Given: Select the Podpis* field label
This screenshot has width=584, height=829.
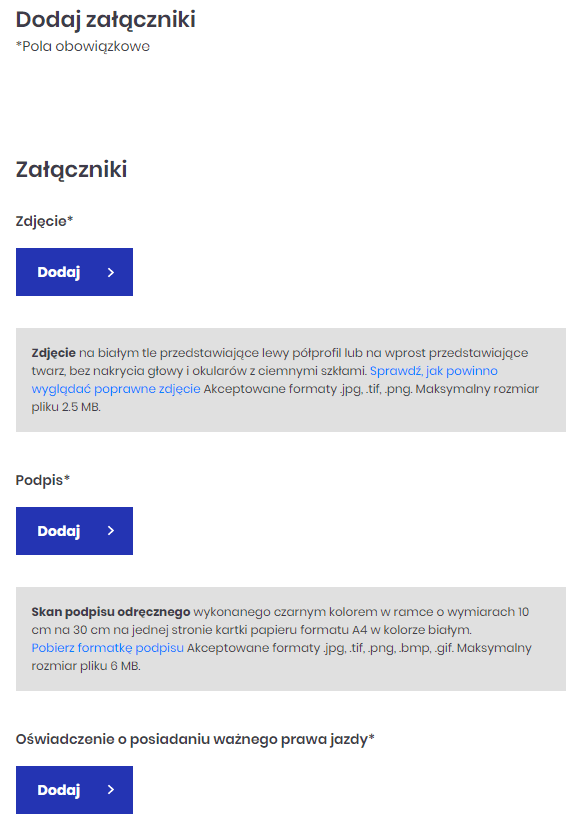Looking at the screenshot, I should [41, 480].
